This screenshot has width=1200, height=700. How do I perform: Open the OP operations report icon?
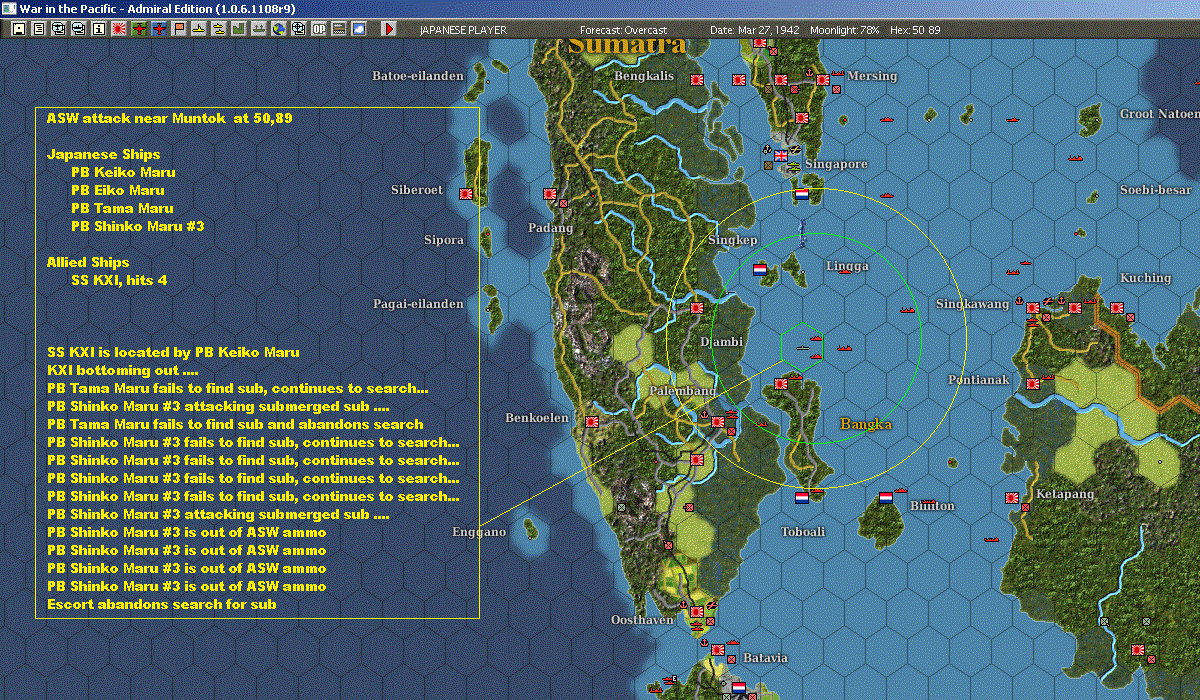tap(319, 29)
